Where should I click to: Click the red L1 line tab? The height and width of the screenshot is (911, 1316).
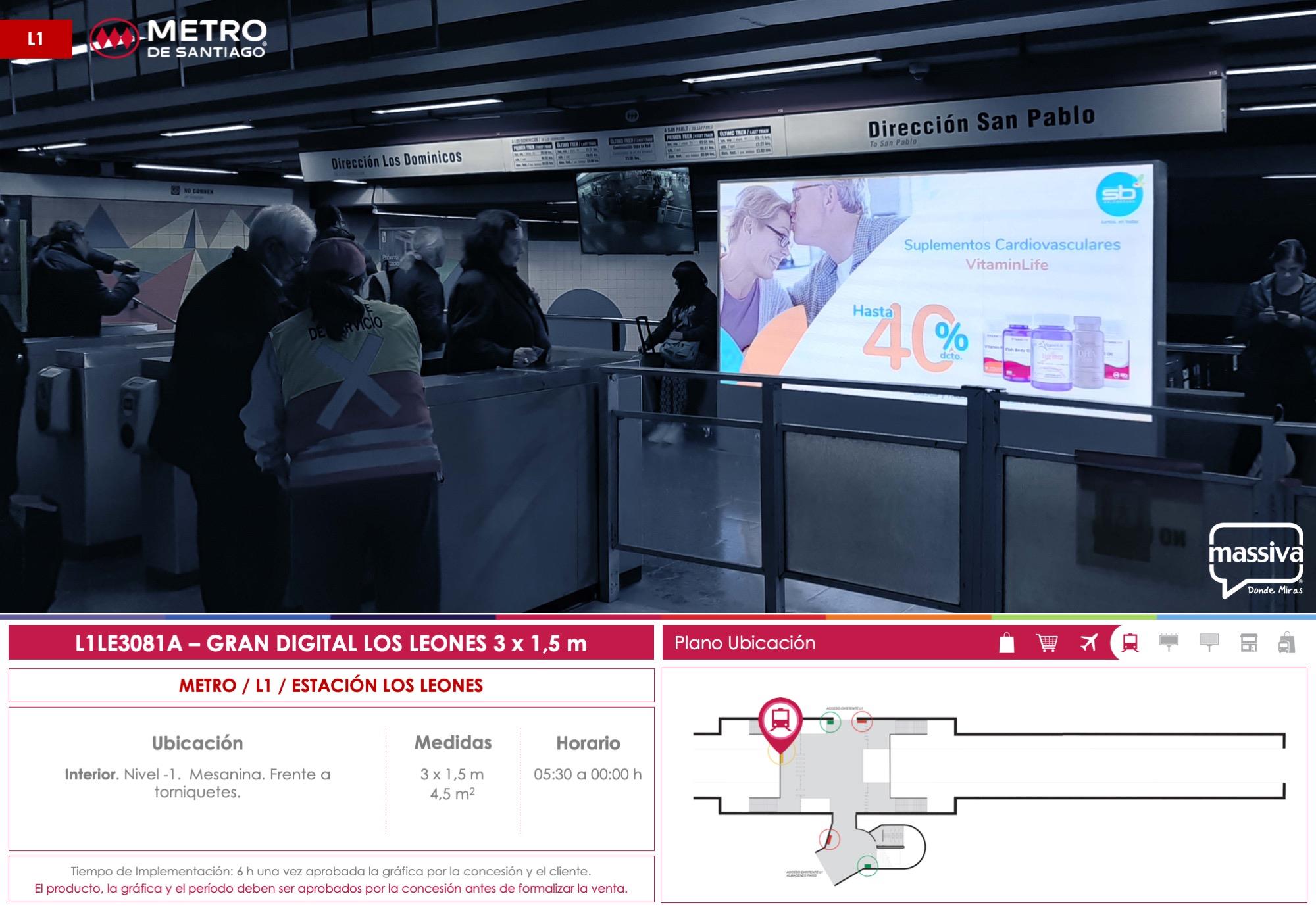pyautogui.click(x=36, y=39)
